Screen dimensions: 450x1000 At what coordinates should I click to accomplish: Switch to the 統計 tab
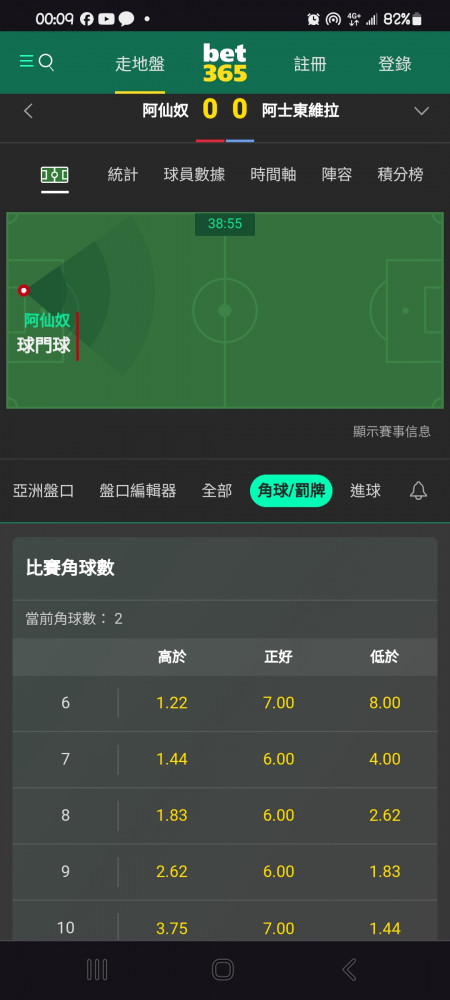[123, 175]
